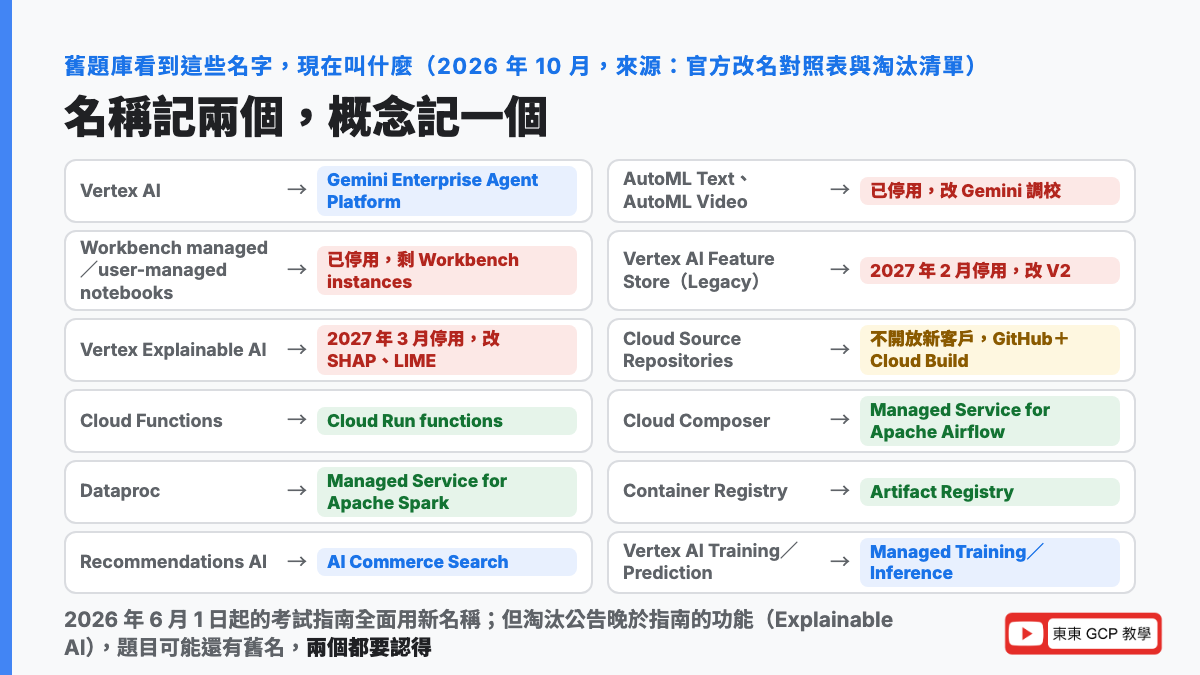The image size is (1200, 675).
Task: Click Artifact Registry label
Action: point(990,492)
